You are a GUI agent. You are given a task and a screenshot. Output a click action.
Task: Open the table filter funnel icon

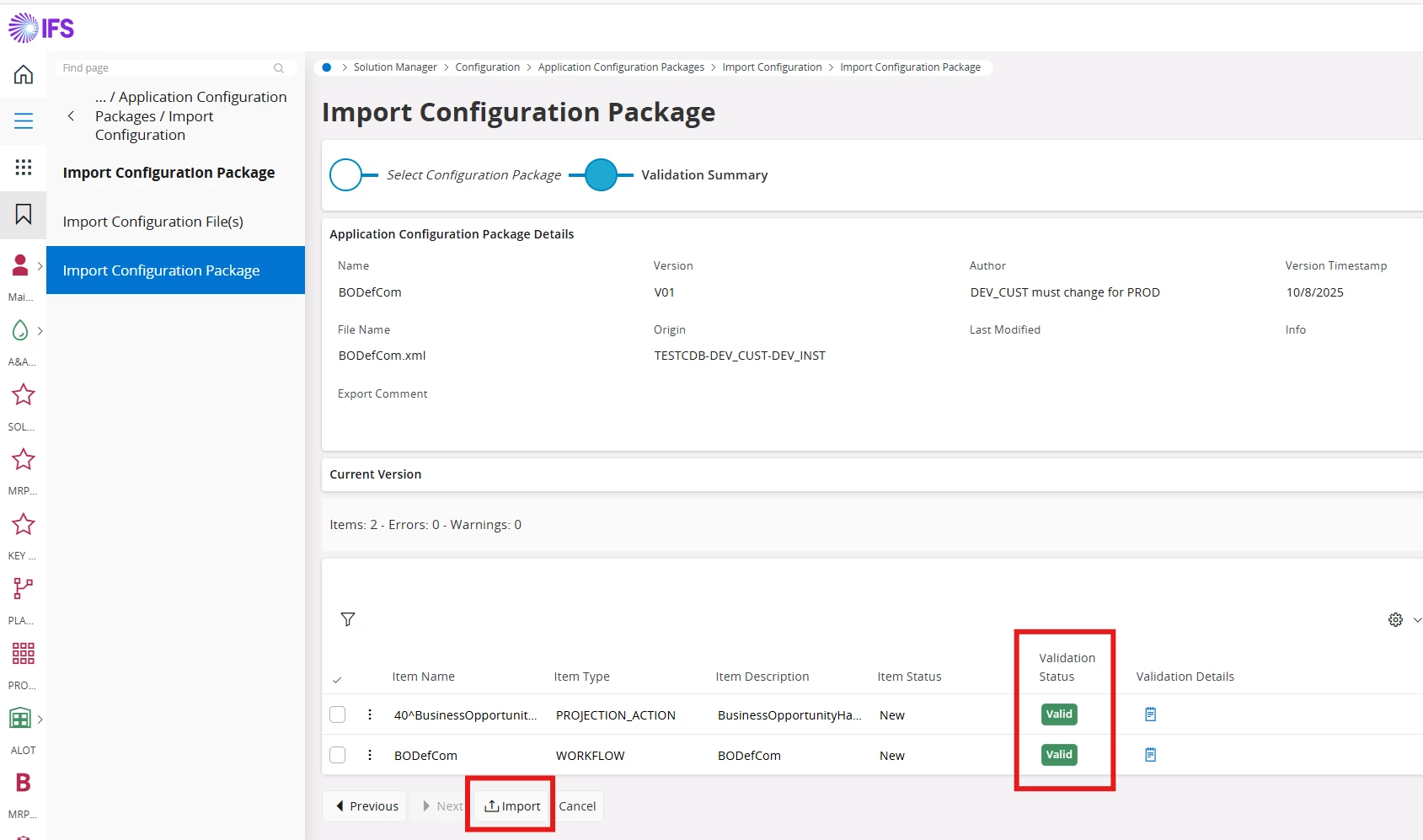pos(348,619)
